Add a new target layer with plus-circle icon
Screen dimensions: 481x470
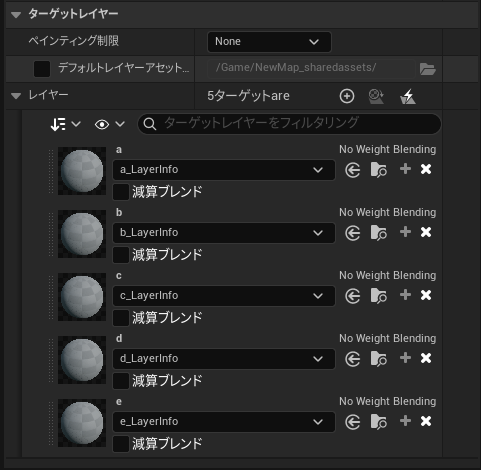point(347,96)
